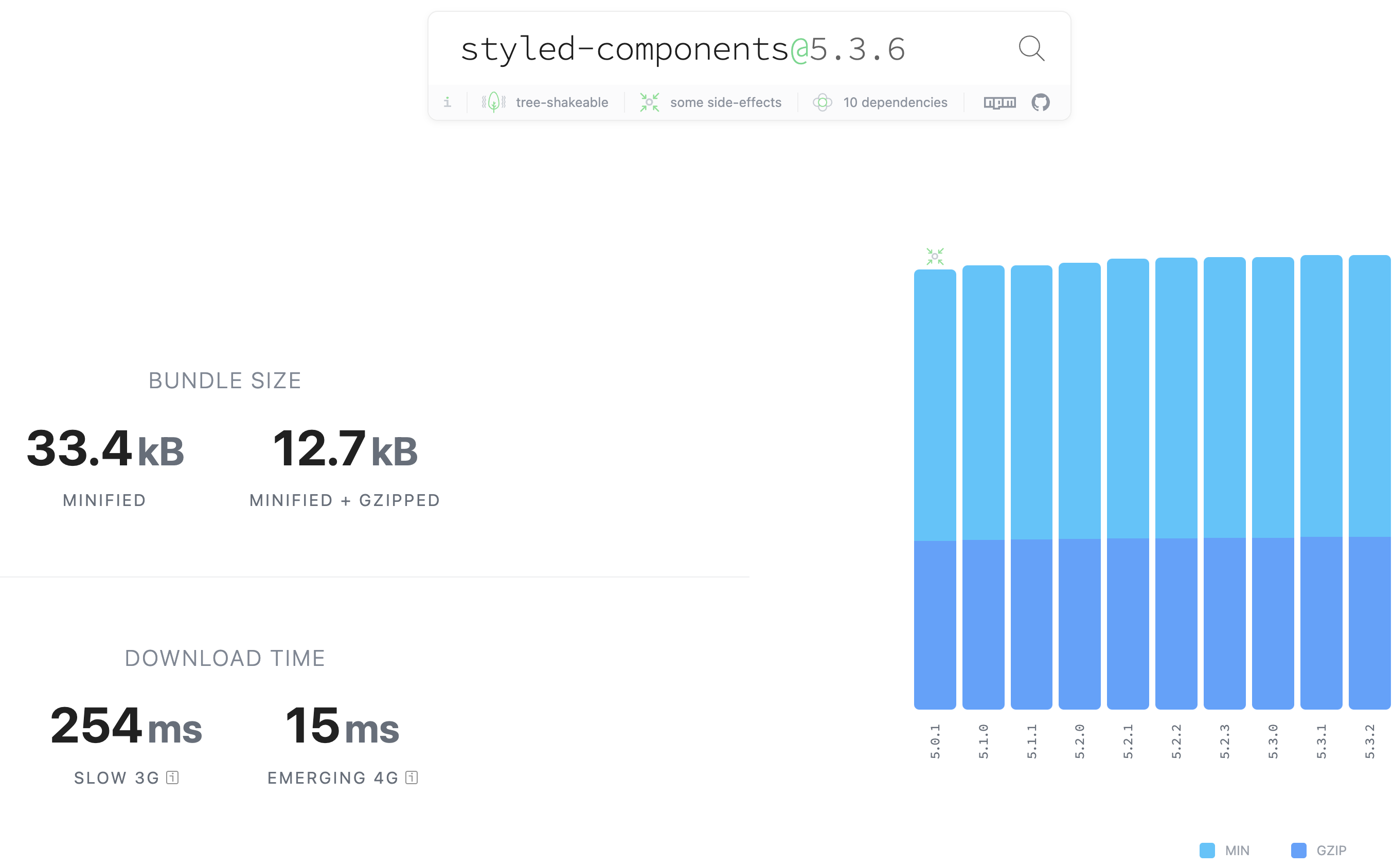Click the MIN legend color swatch
Viewport: 1393px width, 868px height.
tap(1206, 850)
